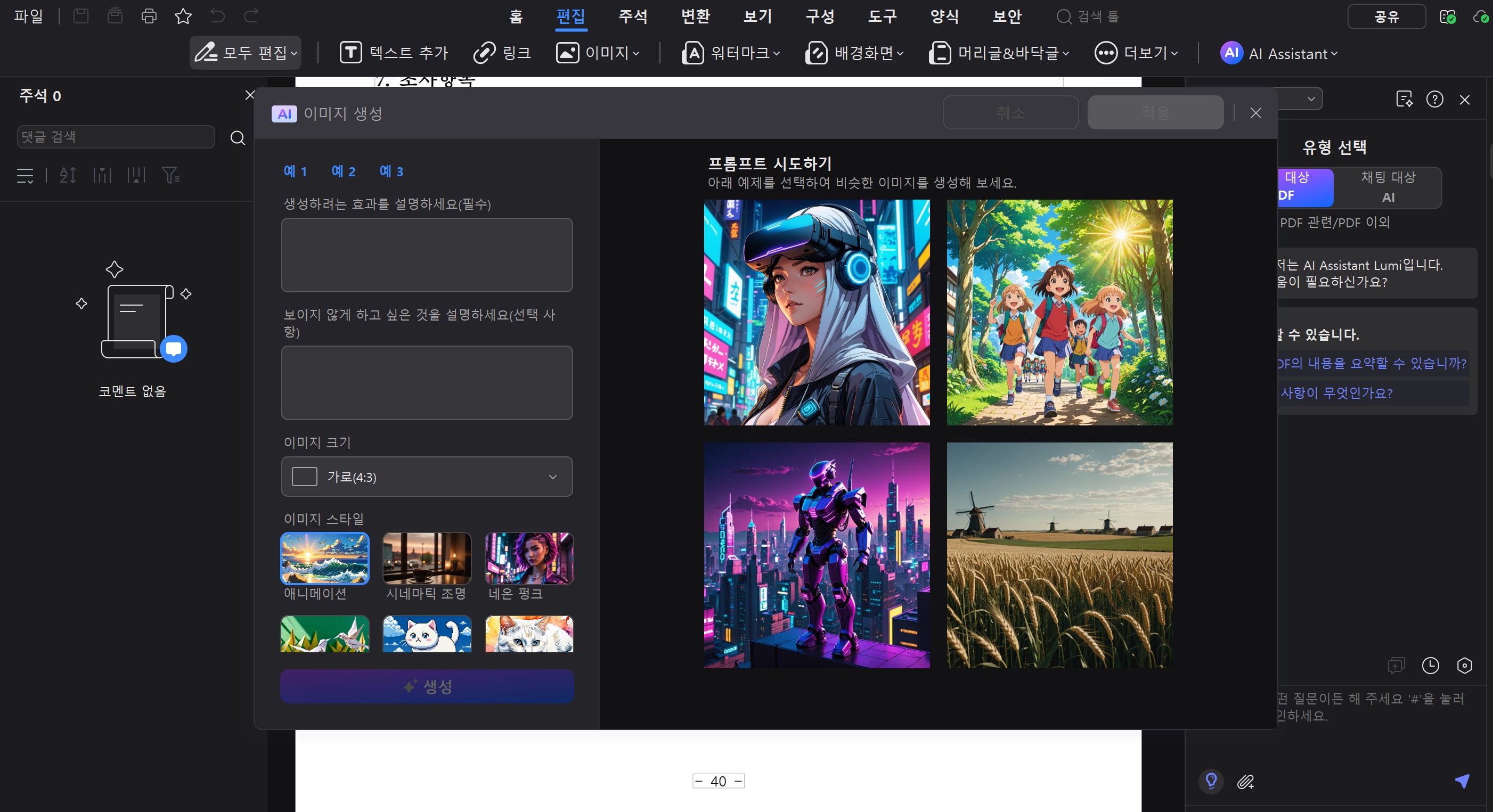Image resolution: width=1493 pixels, height=812 pixels.
Task: Select the origami crane image style
Action: (324, 634)
